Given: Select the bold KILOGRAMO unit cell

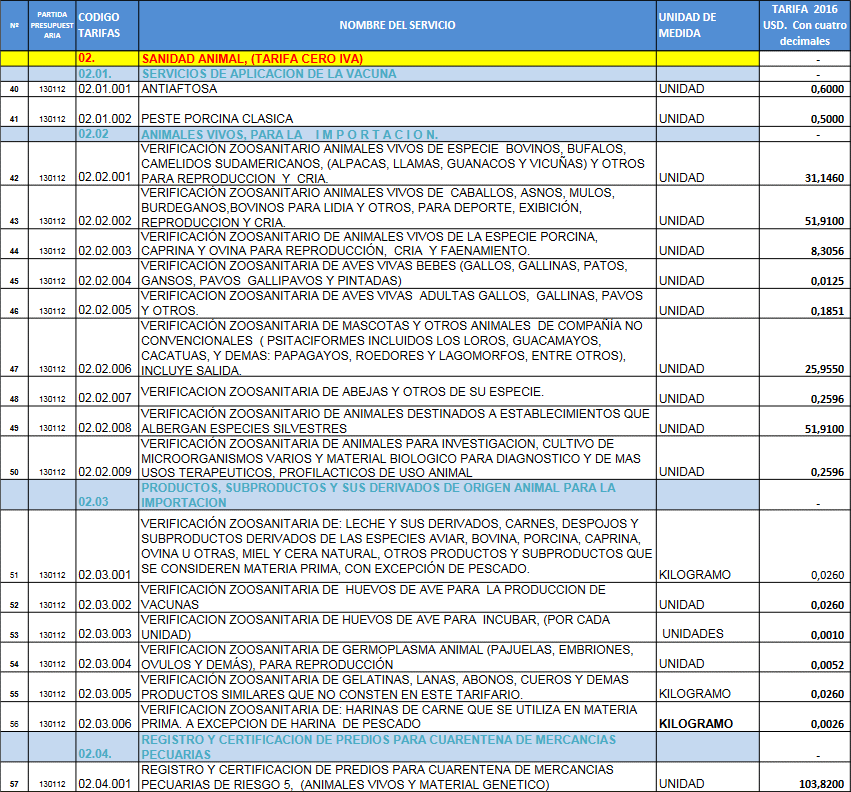Looking at the screenshot, I should 695,723.
